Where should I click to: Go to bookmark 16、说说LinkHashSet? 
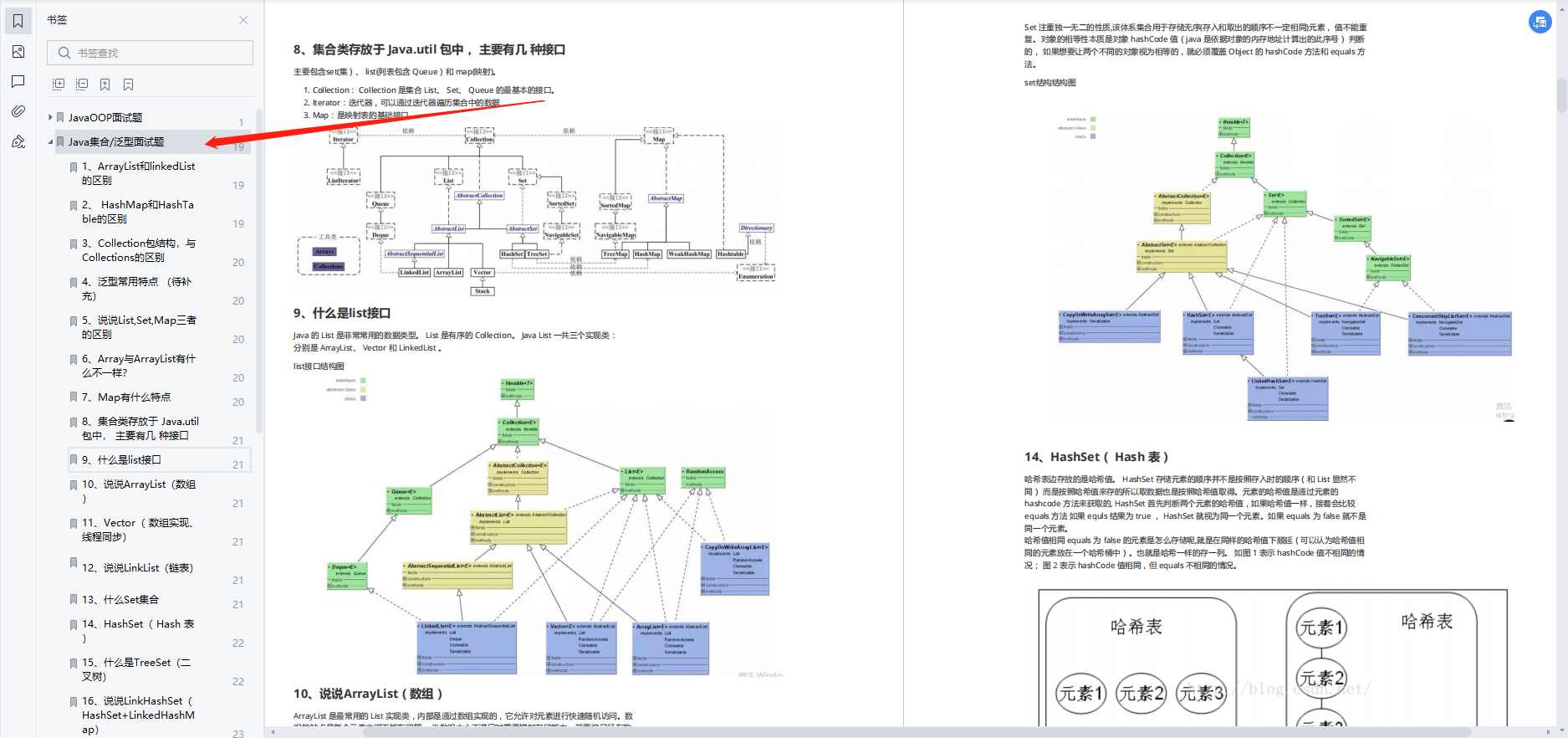(x=138, y=715)
